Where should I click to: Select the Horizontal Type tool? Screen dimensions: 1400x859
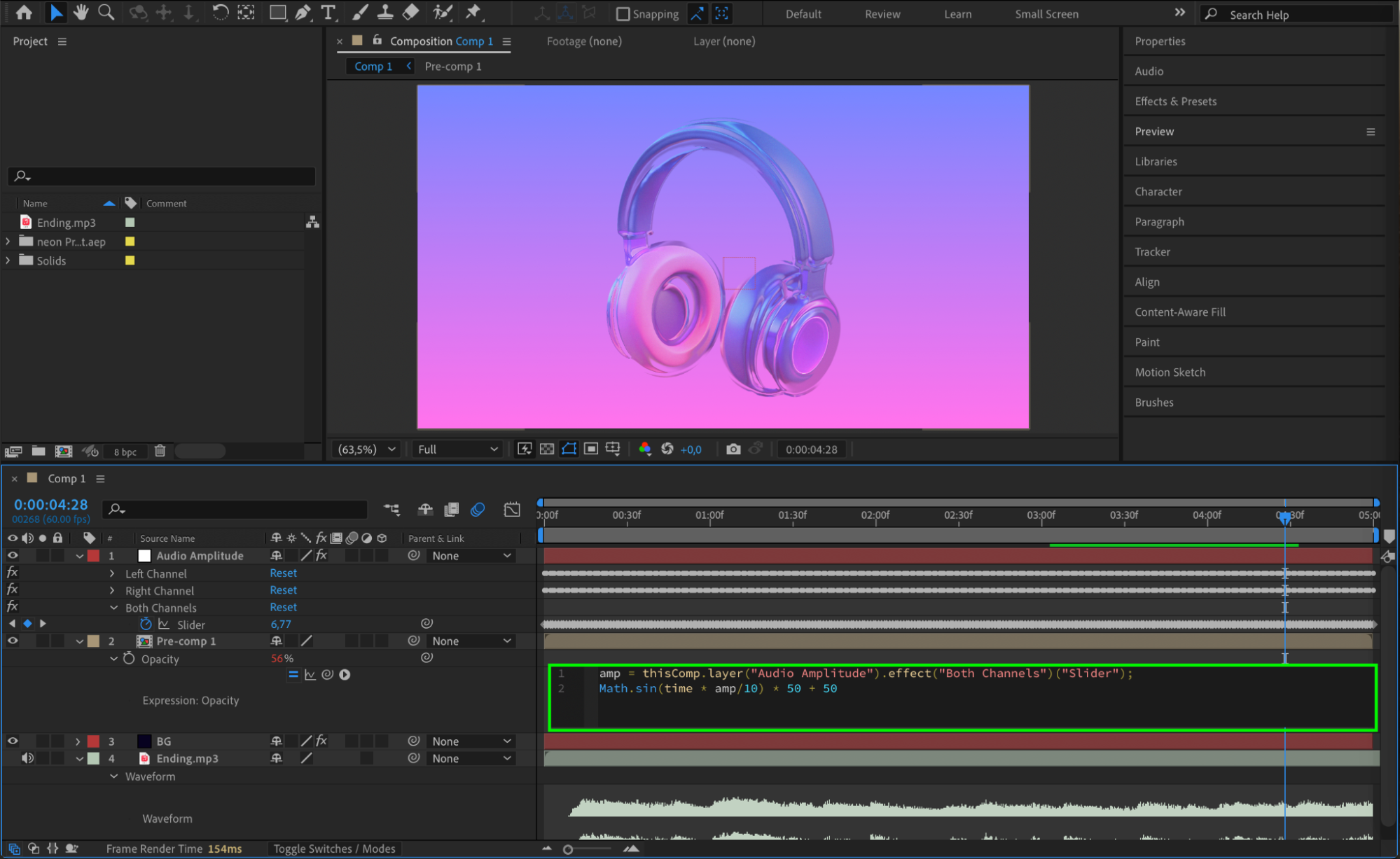[x=327, y=13]
